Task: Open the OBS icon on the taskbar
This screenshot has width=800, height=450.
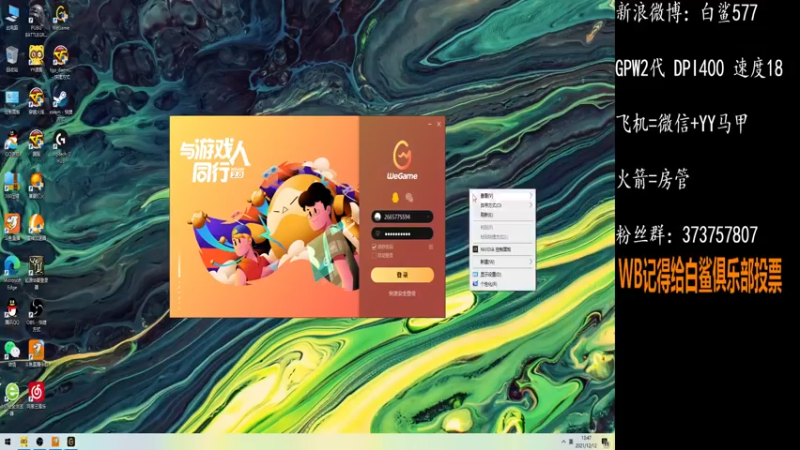Action: click(40, 442)
